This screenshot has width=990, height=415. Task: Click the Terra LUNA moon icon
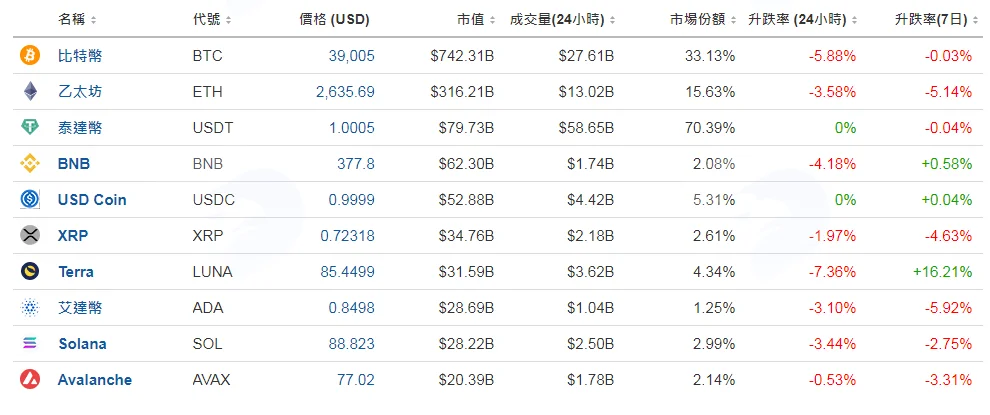(30, 272)
